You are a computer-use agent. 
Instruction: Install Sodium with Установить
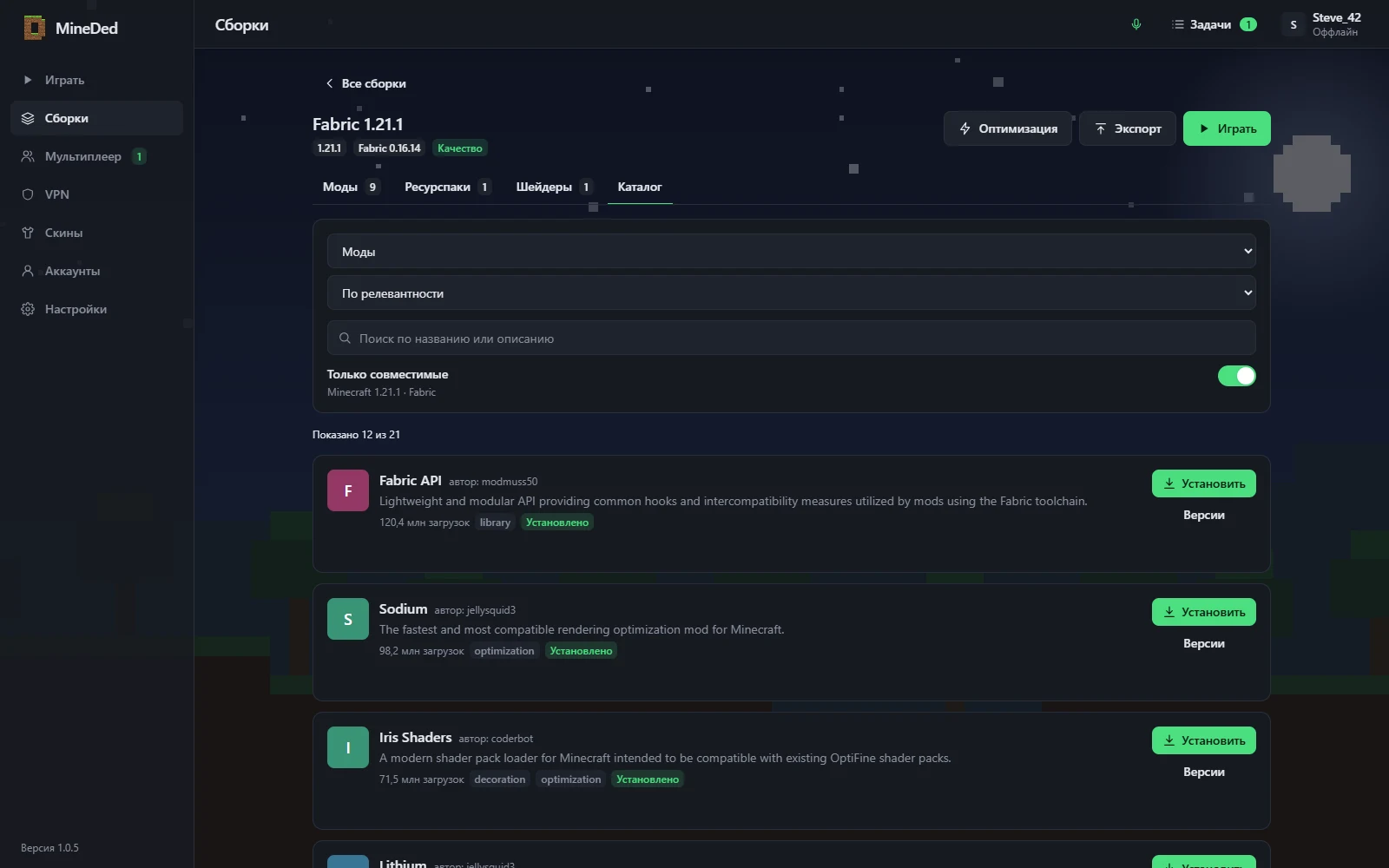(1204, 612)
